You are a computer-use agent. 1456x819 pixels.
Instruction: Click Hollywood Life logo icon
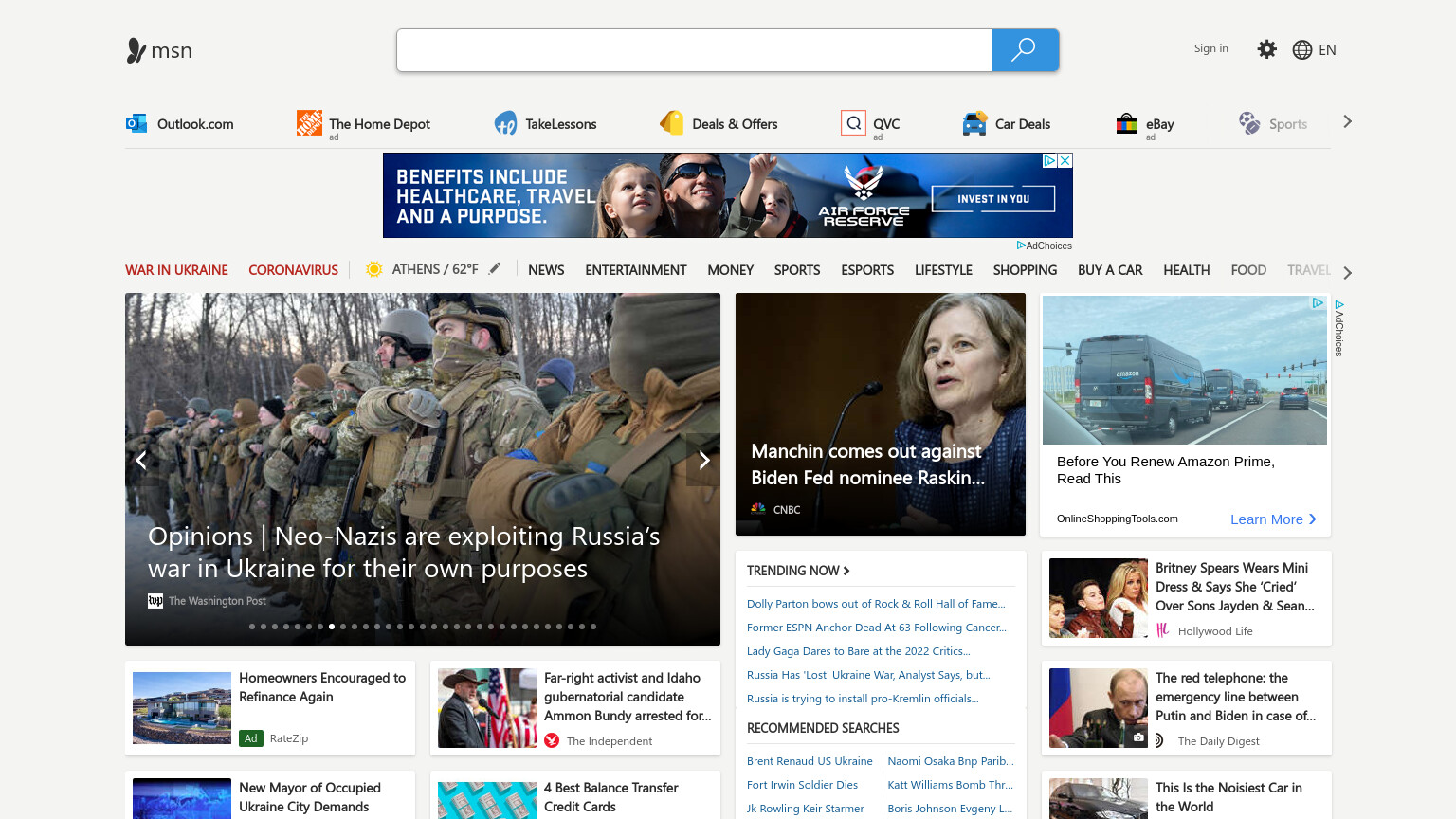pos(1163,630)
